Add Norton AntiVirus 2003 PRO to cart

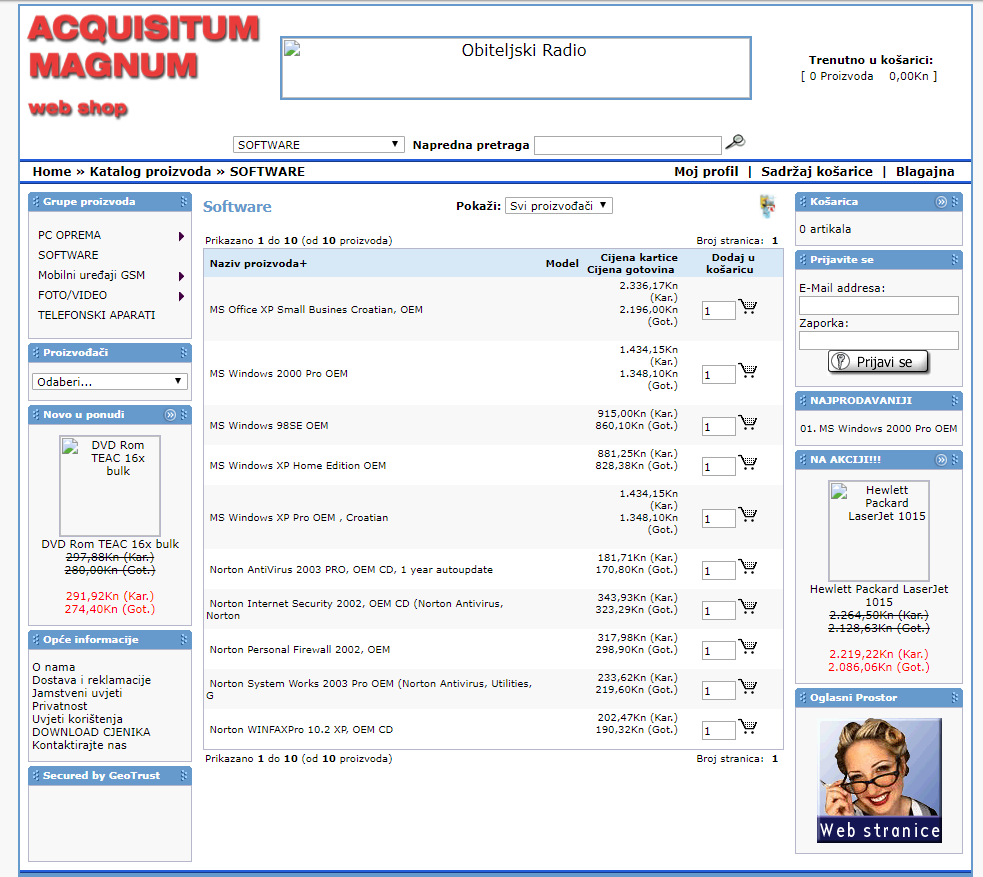[x=747, y=568]
